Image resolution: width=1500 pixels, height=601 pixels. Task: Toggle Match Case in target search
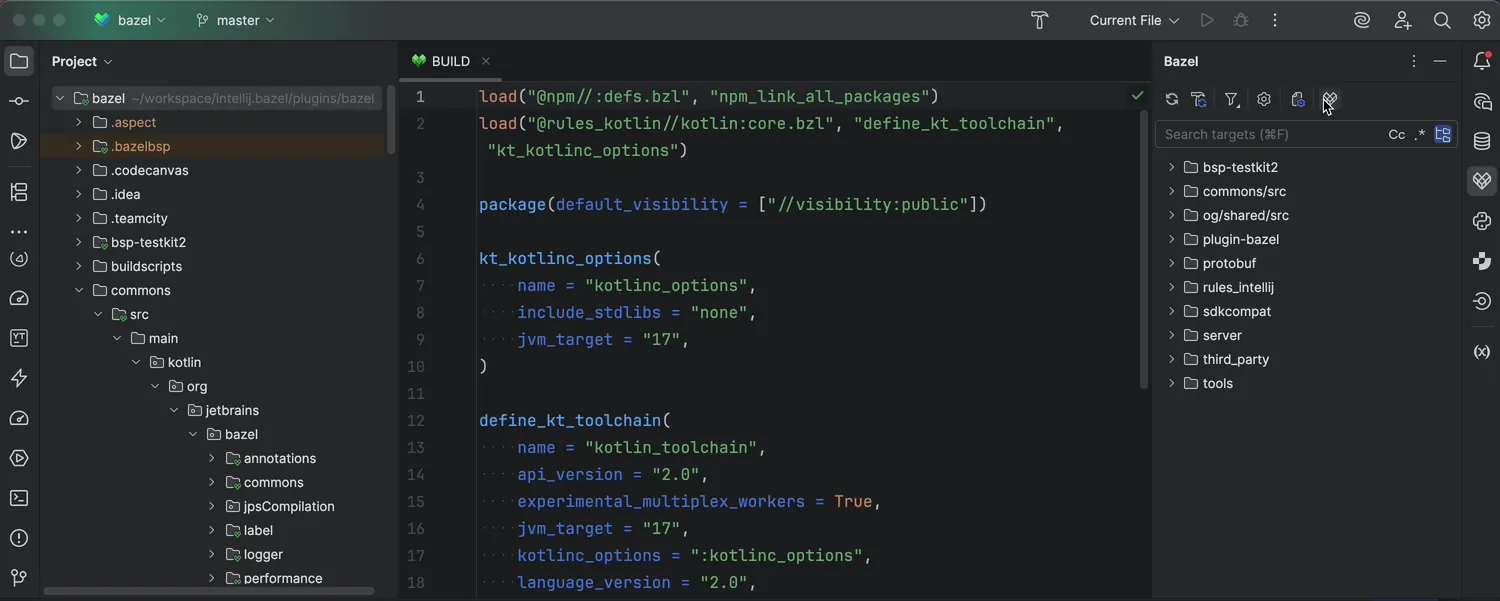point(1396,135)
